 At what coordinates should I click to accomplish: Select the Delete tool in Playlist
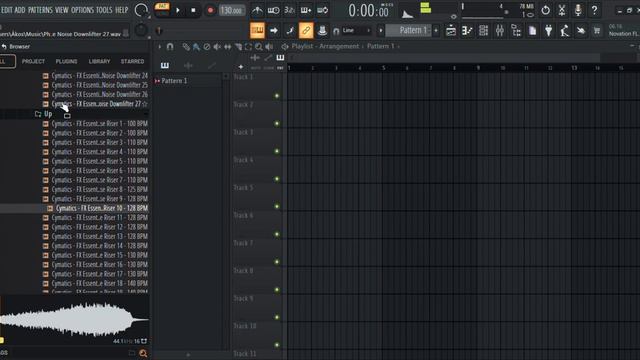[207, 47]
